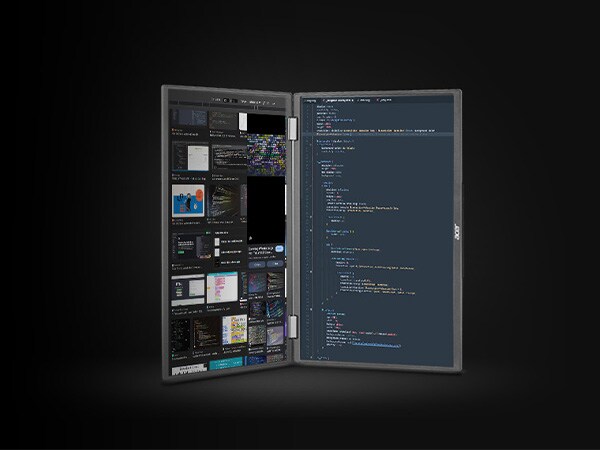This screenshot has width=600, height=450.
Task: Click the white document icon, second list row
Action: 217,252
